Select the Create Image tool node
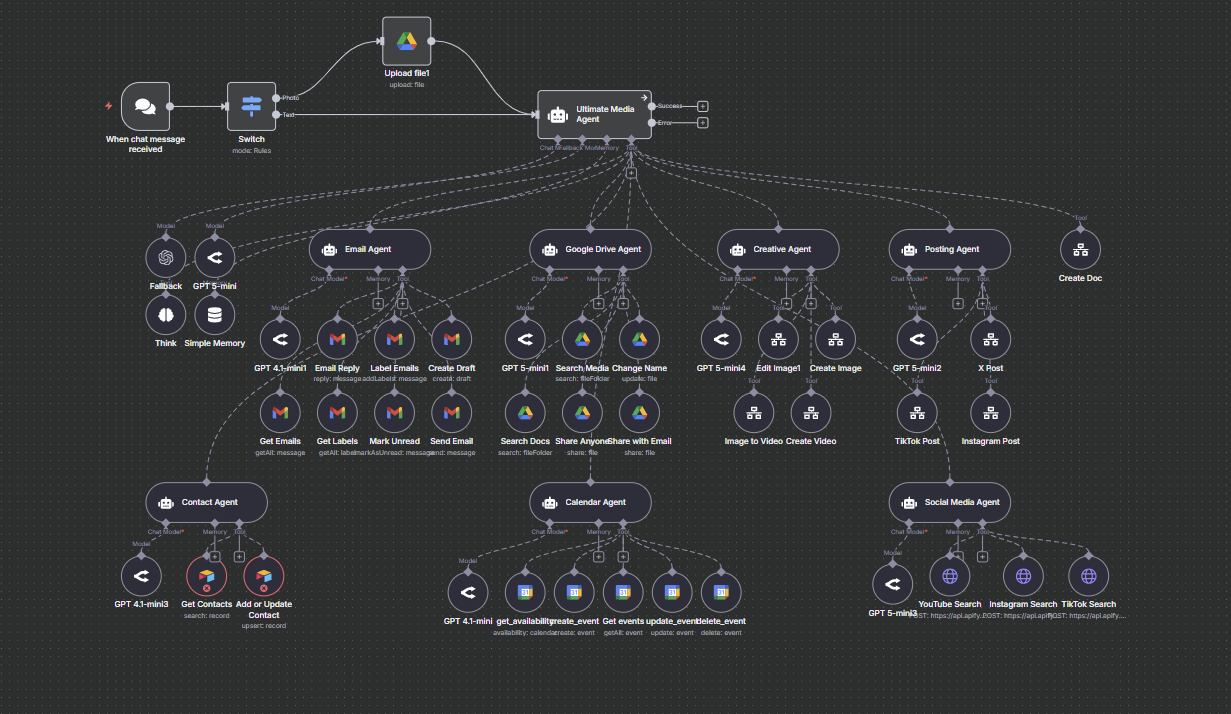This screenshot has width=1231, height=714. pos(835,339)
